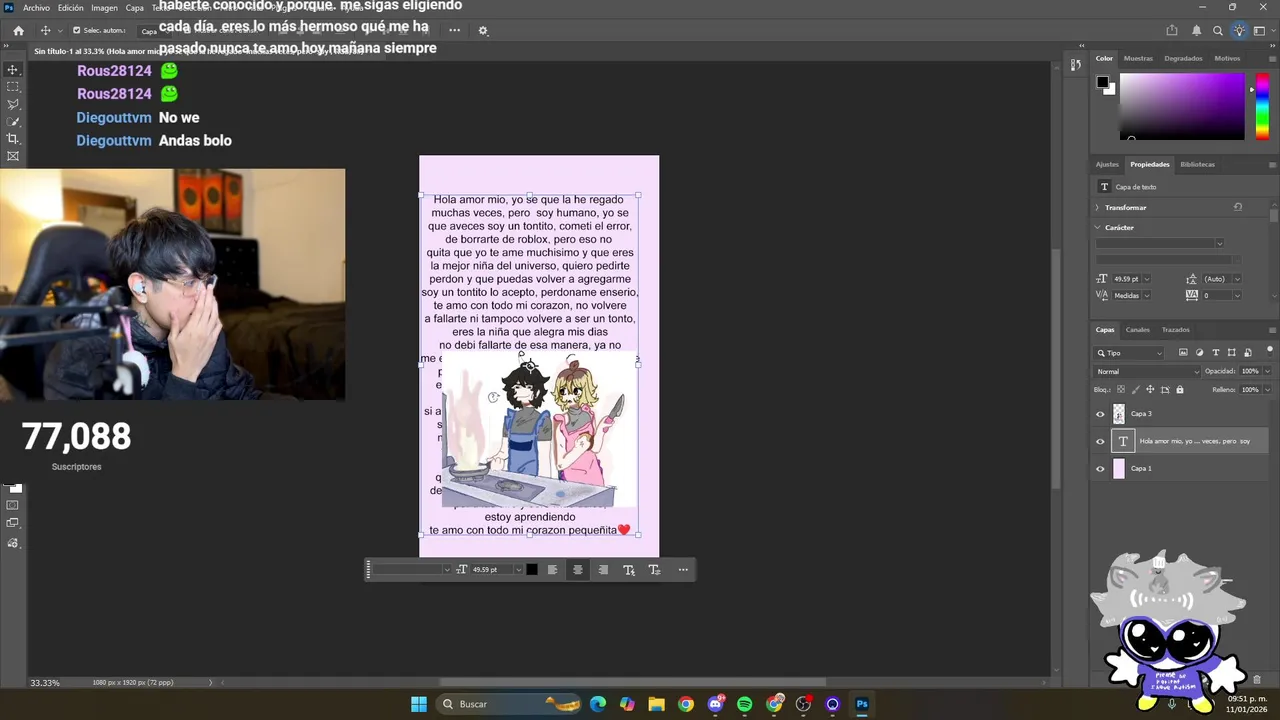The height and width of the screenshot is (720, 1280).
Task: Select the Rectangular Marquee tool
Action: coord(13,87)
